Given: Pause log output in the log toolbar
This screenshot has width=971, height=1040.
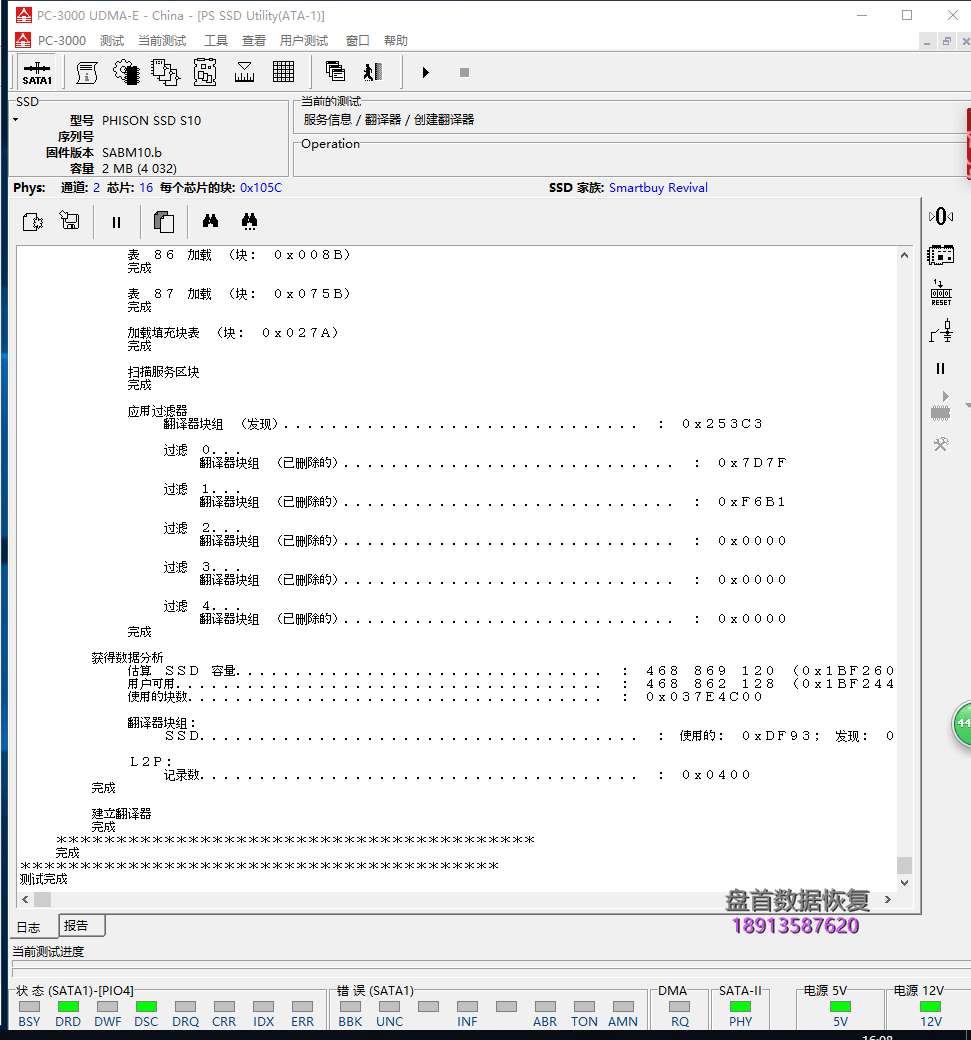Looking at the screenshot, I should tap(117, 222).
